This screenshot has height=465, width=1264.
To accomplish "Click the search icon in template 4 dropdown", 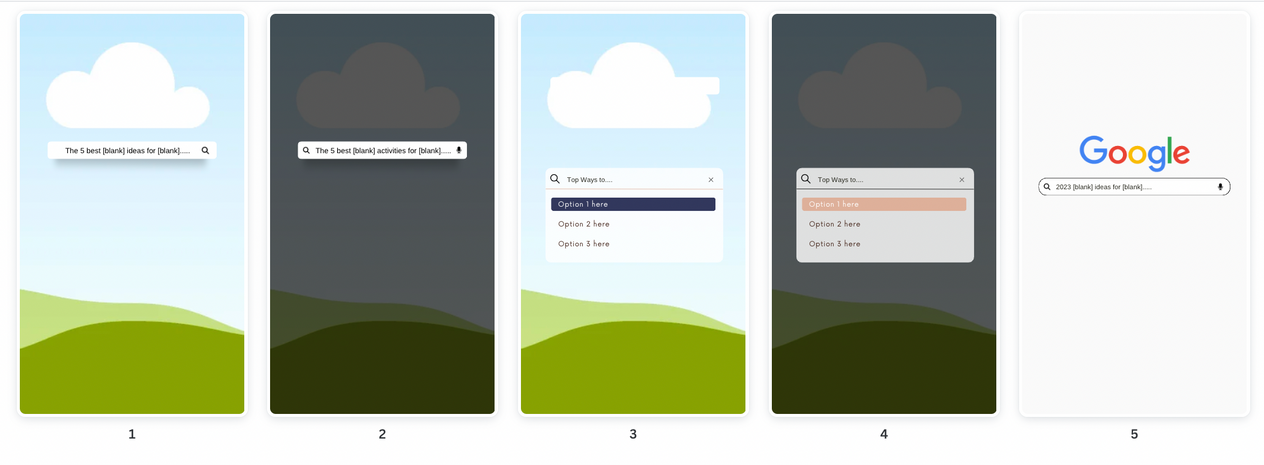I will [x=806, y=179].
